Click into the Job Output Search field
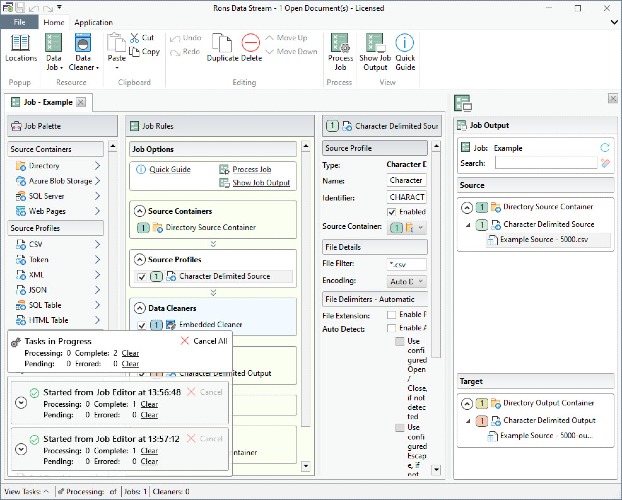 pos(546,163)
